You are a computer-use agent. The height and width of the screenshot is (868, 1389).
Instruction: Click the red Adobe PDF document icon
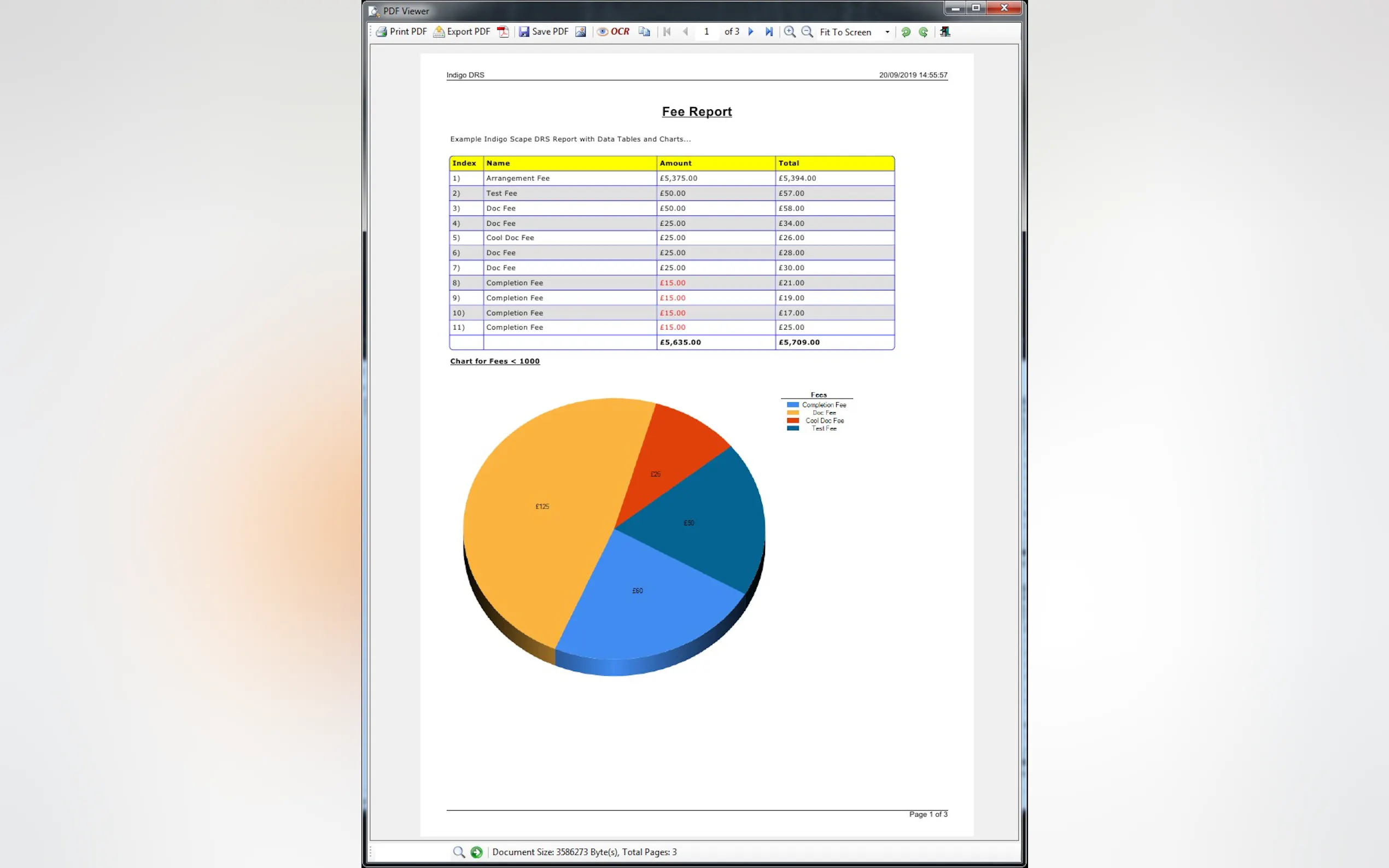tap(503, 32)
